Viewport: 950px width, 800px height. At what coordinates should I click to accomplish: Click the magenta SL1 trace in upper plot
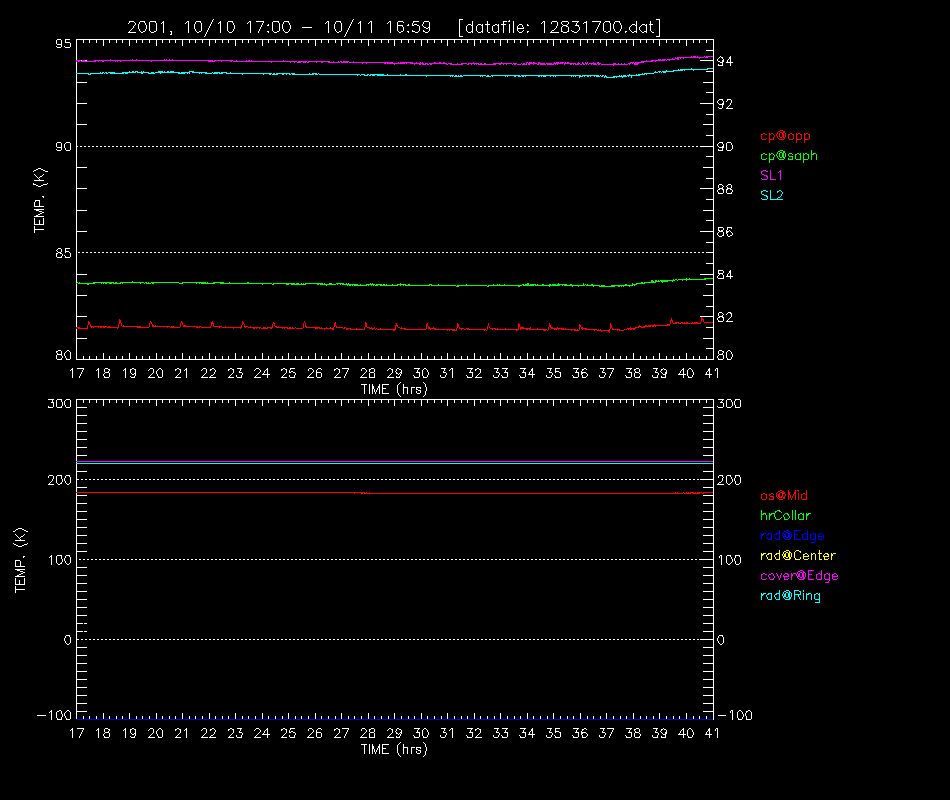tap(394, 62)
